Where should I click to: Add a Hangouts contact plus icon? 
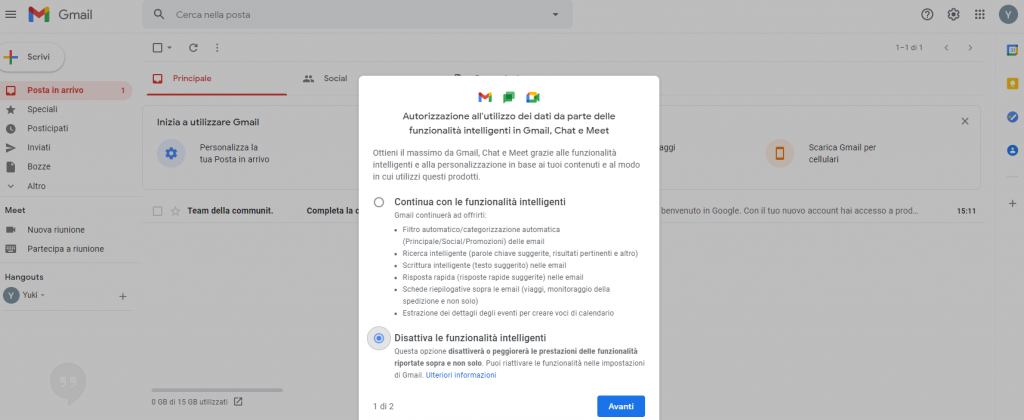point(122,297)
